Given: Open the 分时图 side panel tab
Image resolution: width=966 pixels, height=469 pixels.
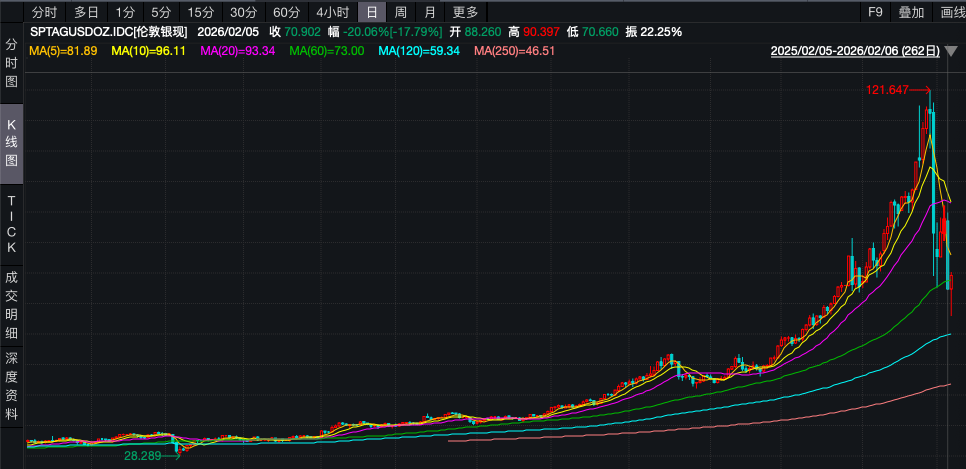Looking at the screenshot, I should (12, 63).
